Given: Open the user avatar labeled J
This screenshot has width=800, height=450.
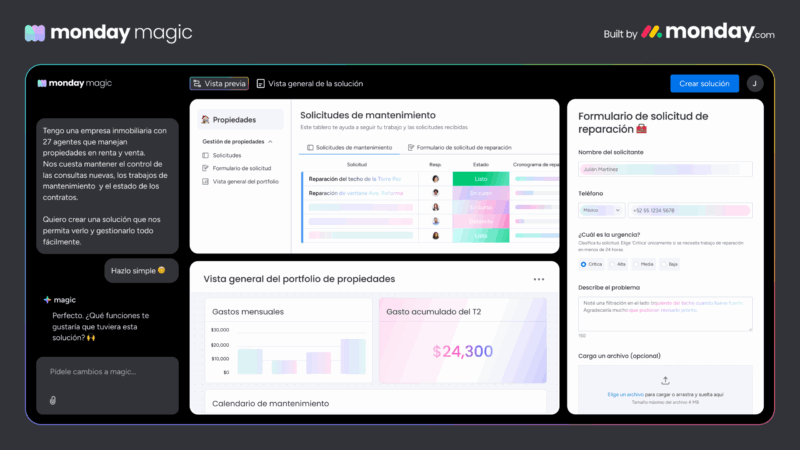Looking at the screenshot, I should [x=755, y=84].
